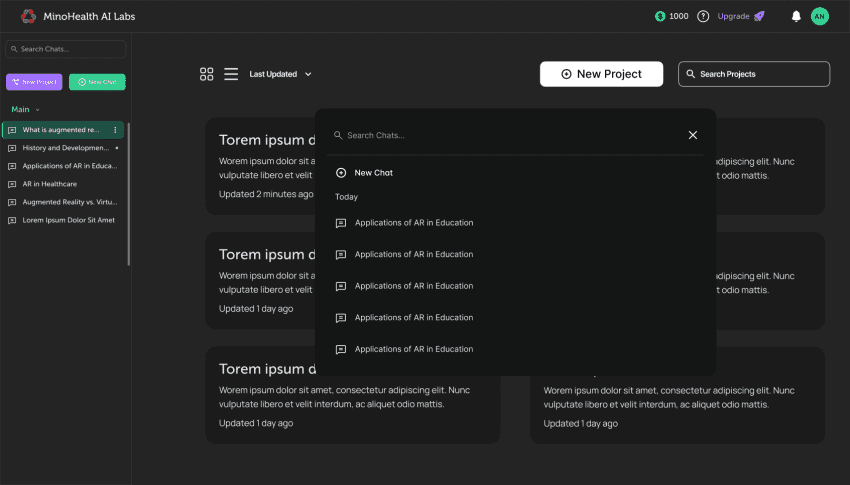Open second 'Applications of AR in Education' result
Viewport: 850px width, 485px height.
(404, 254)
